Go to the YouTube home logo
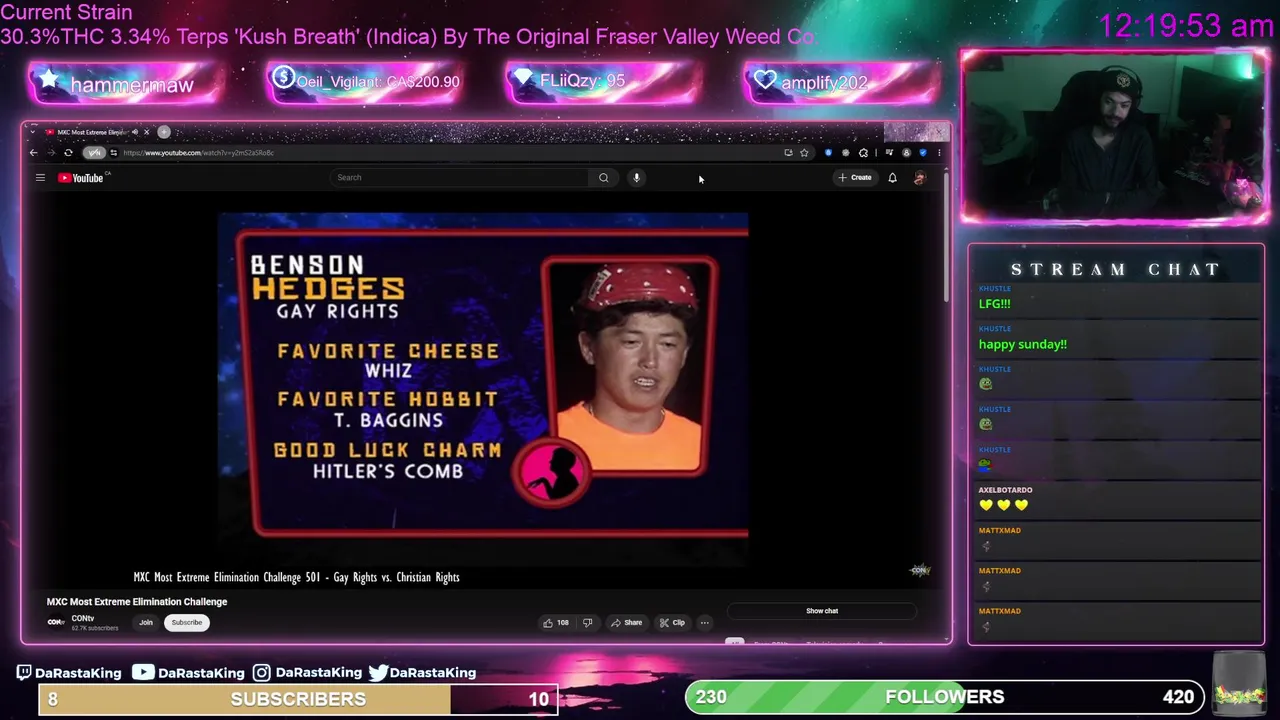The height and width of the screenshot is (720, 1280). pos(81,178)
